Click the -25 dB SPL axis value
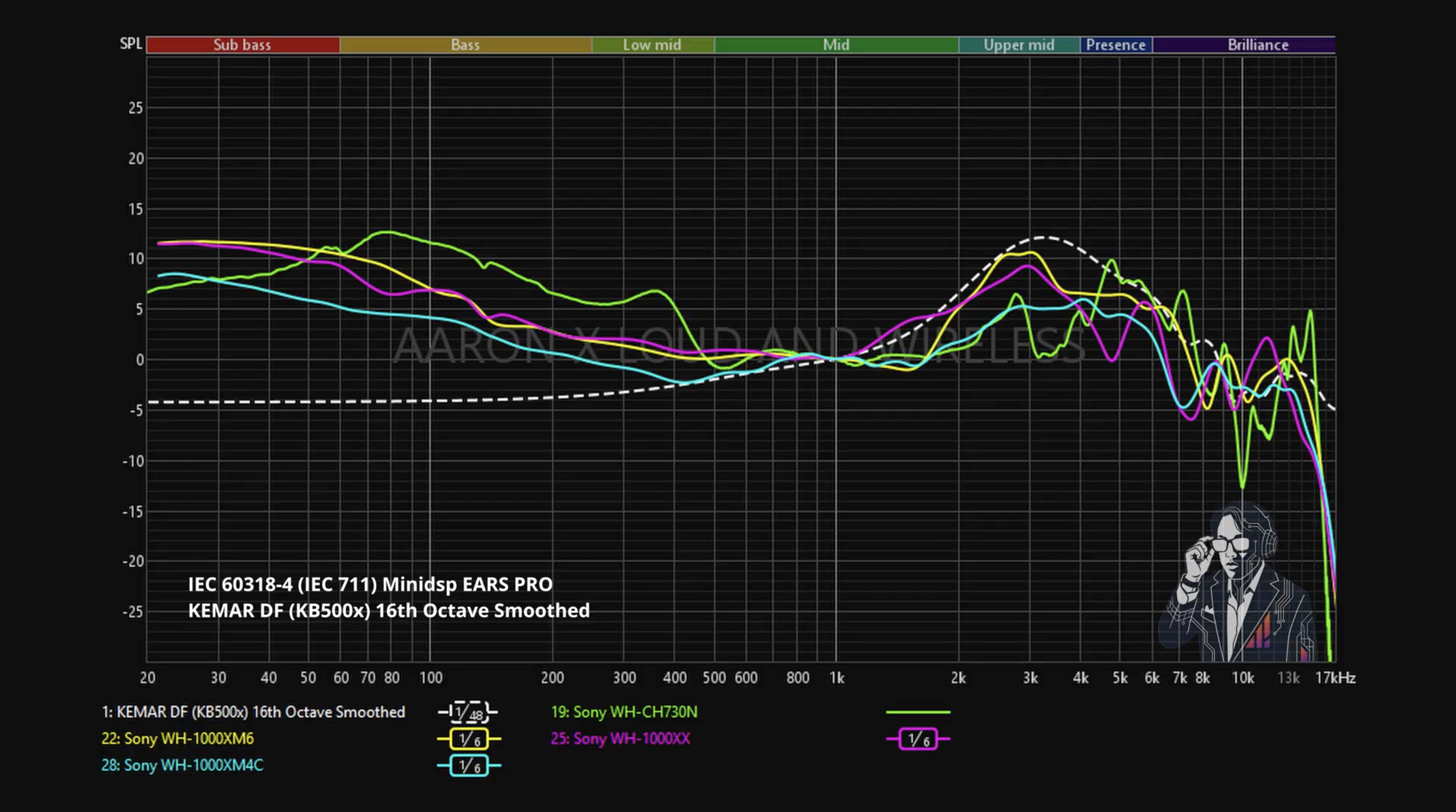Viewport: 1456px width, 812px height. click(133, 612)
